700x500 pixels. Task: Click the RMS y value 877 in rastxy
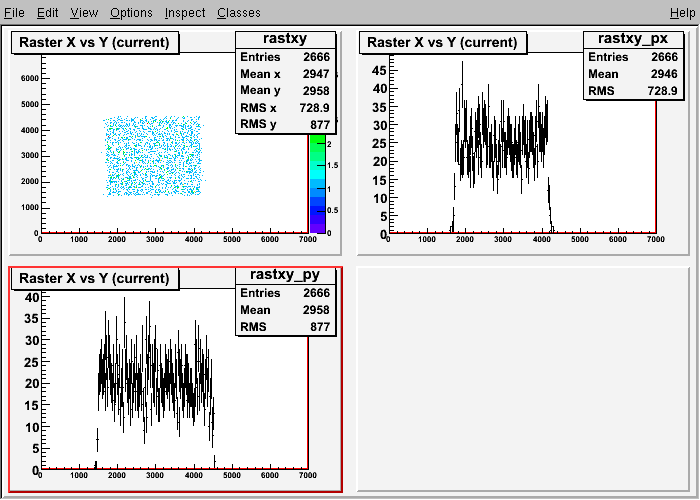[x=320, y=125]
